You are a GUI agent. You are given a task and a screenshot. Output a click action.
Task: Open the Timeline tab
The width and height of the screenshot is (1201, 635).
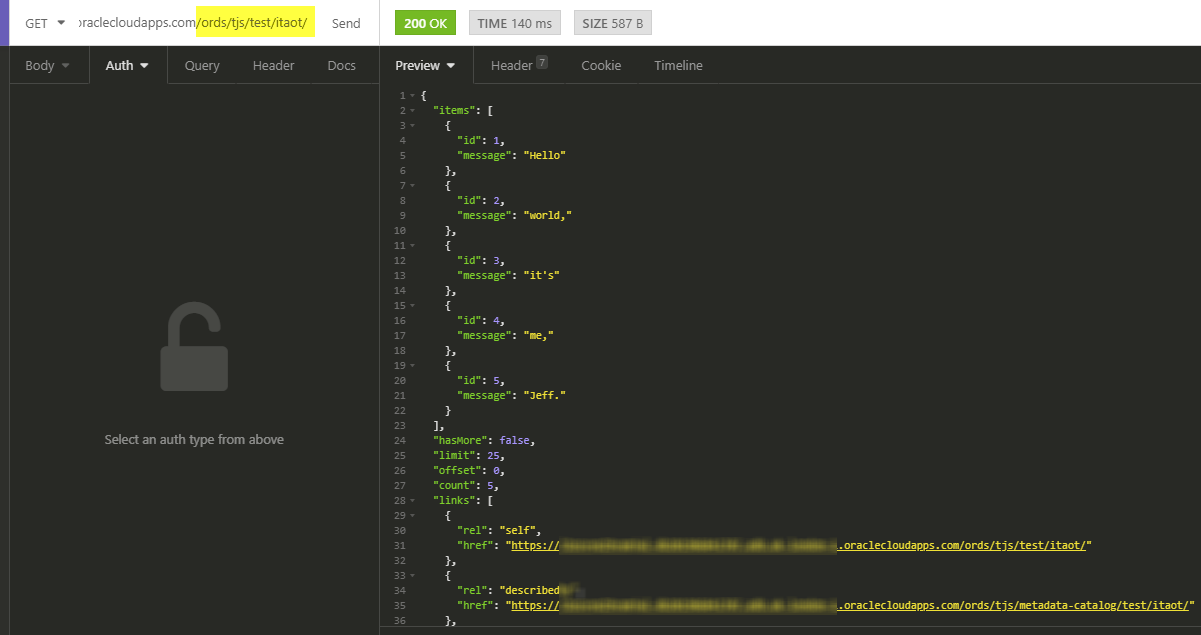click(678, 65)
